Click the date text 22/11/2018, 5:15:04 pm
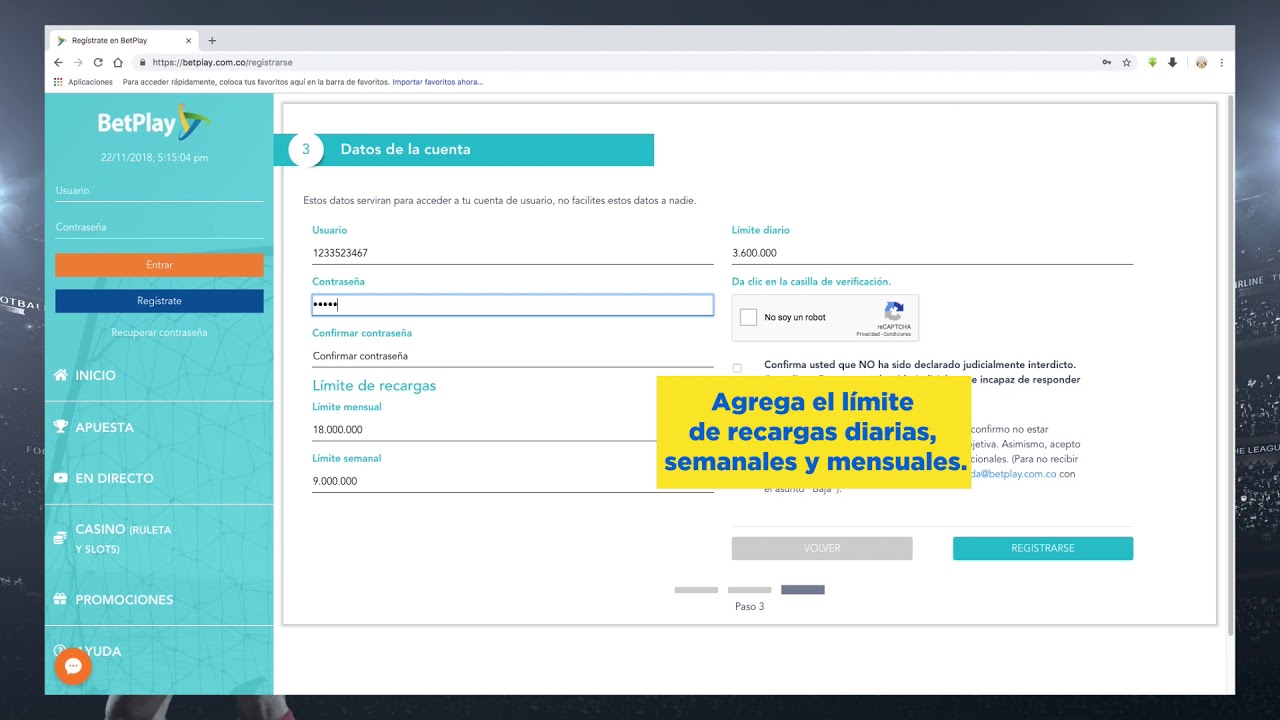This screenshot has height=720, width=1280. coord(154,158)
